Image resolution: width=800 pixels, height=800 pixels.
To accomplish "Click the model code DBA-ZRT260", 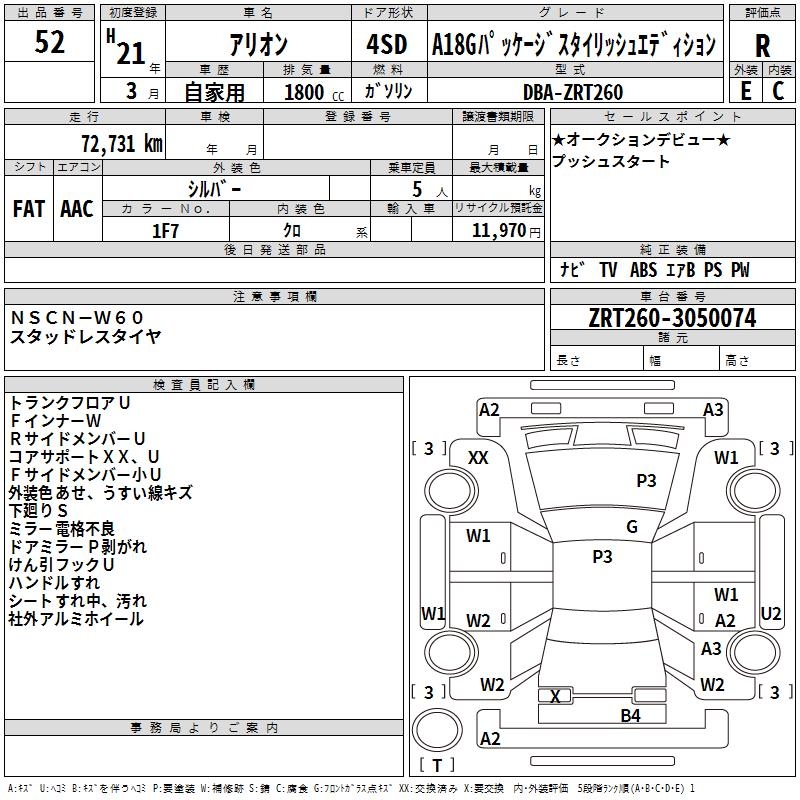I will 572,92.
